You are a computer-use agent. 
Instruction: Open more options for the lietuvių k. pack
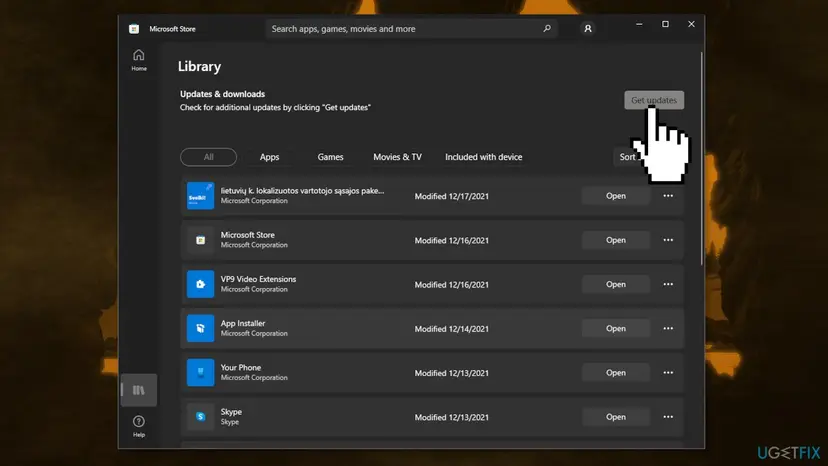pos(668,195)
